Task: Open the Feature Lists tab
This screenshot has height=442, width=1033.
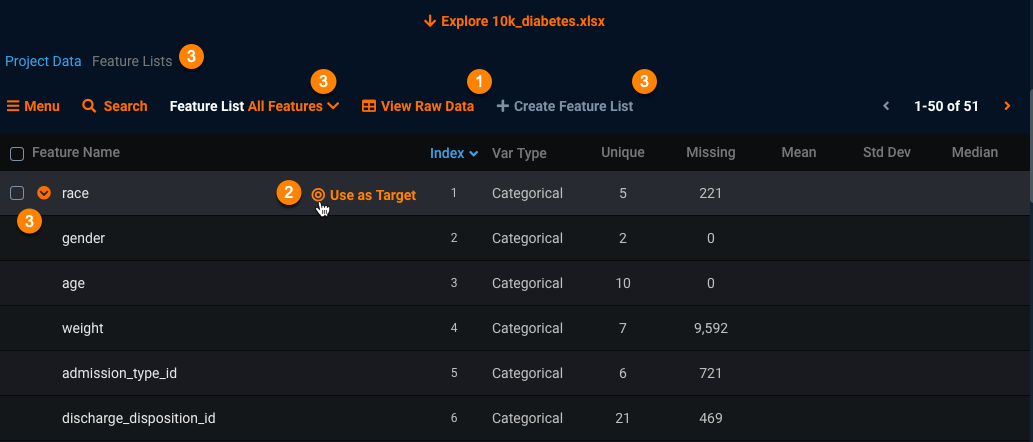Action: click(132, 61)
